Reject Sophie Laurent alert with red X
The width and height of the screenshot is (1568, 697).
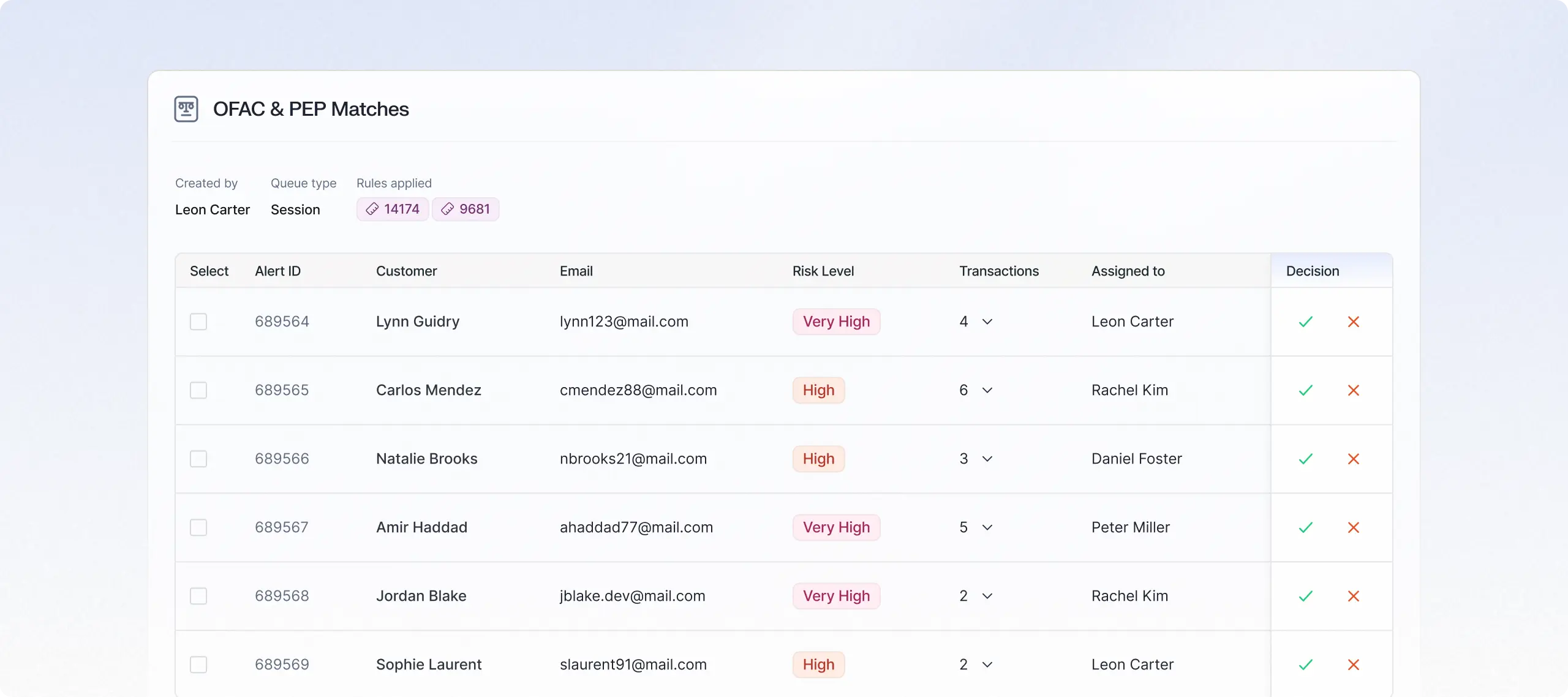click(x=1353, y=665)
